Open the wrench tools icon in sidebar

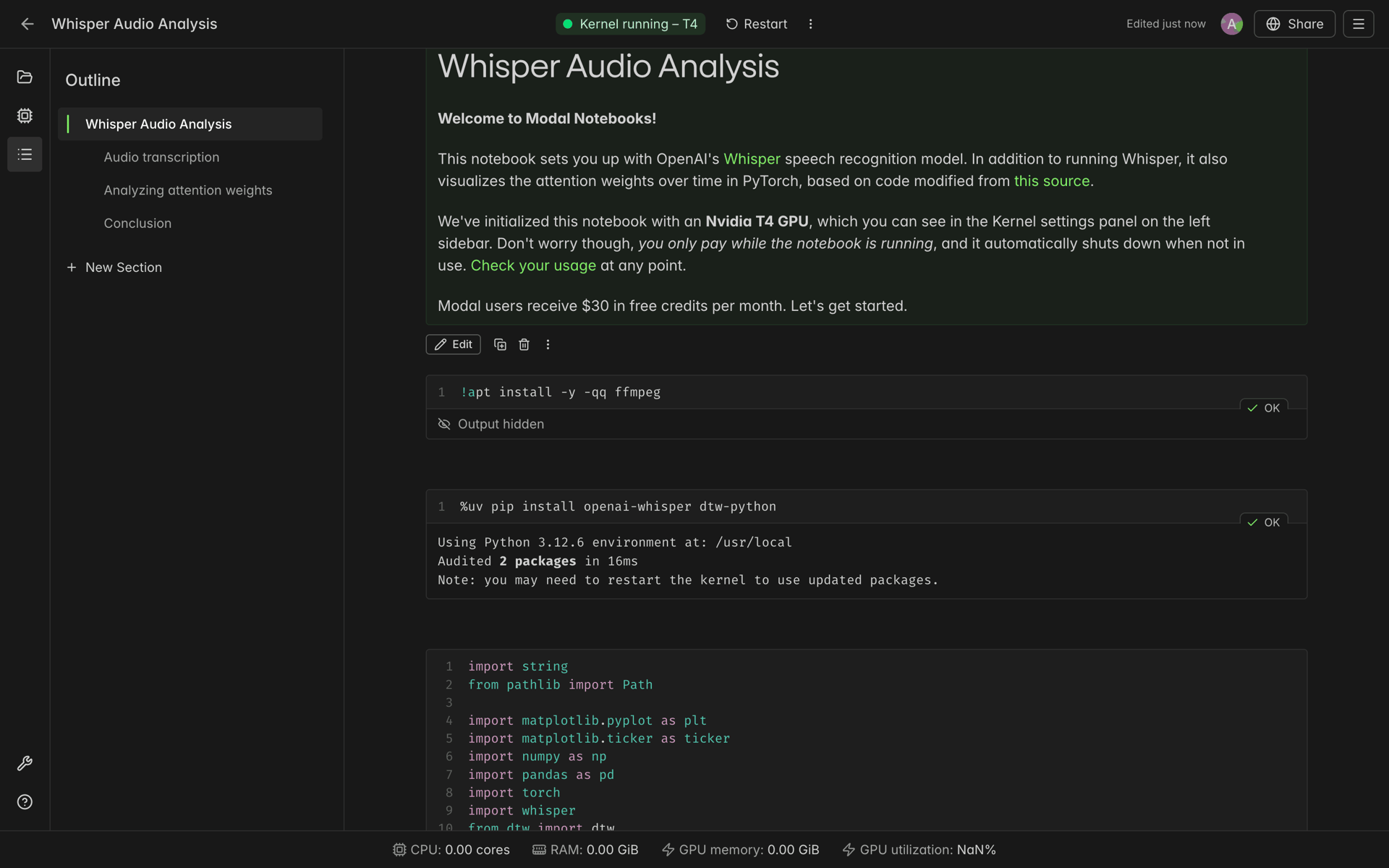coord(25,763)
